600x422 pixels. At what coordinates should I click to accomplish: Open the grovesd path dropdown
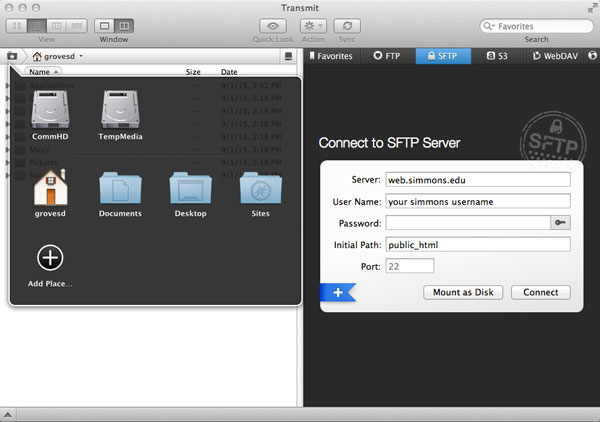click(x=57, y=56)
